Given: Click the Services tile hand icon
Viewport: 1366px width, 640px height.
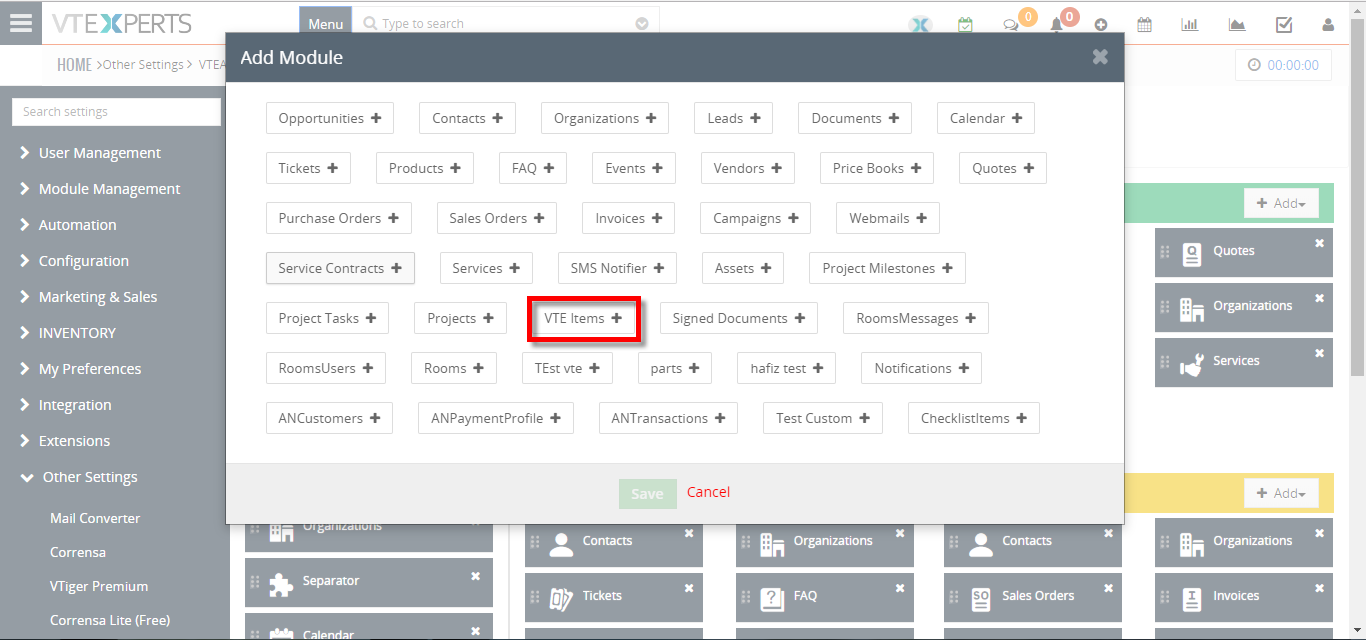Looking at the screenshot, I should click(1191, 365).
